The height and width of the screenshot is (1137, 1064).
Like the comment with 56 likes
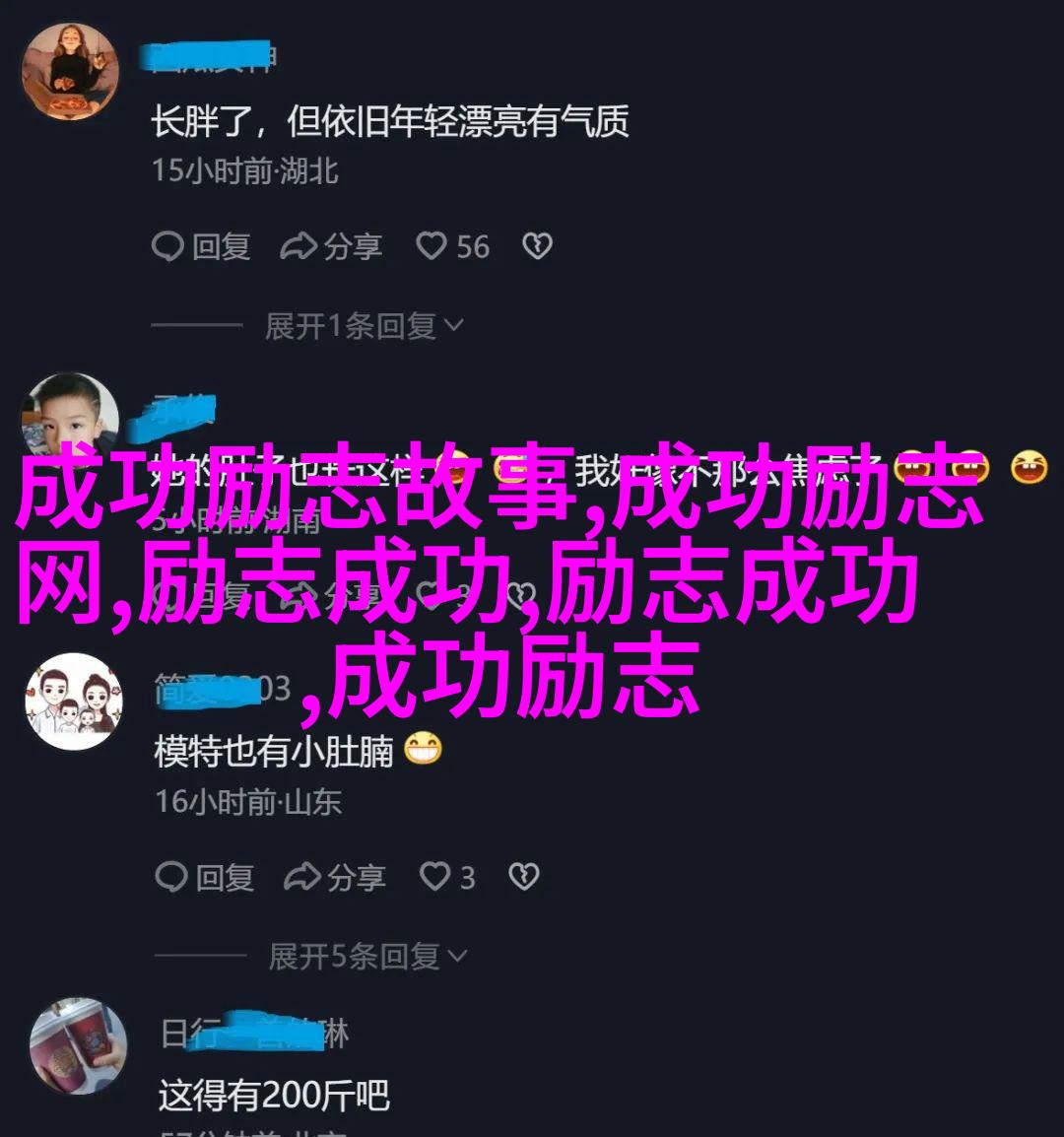452,246
